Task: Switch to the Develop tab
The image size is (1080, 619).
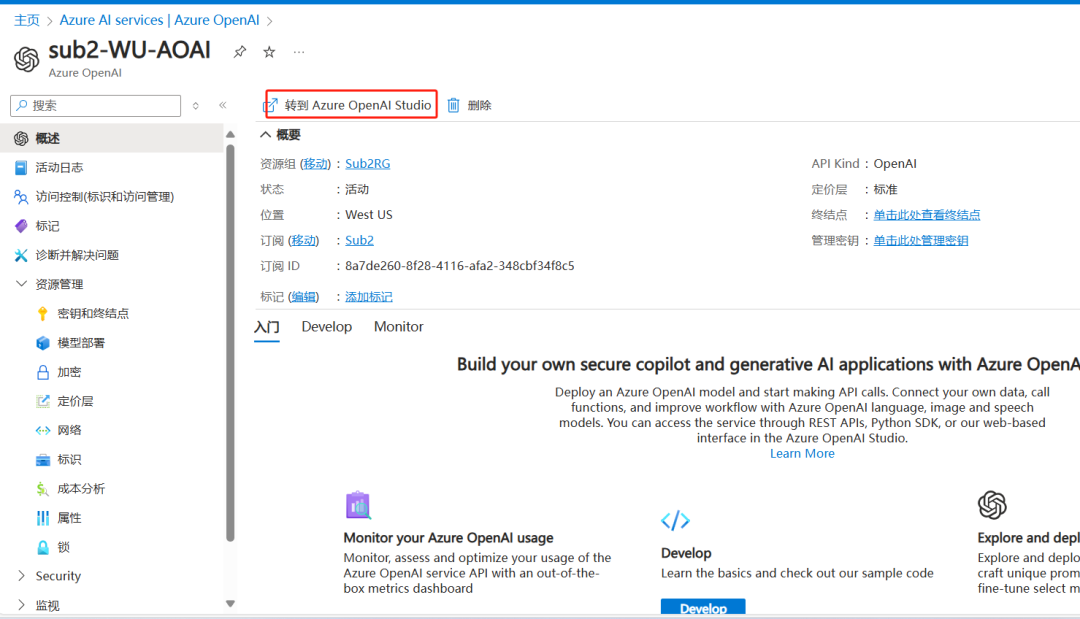Action: pyautogui.click(x=326, y=327)
